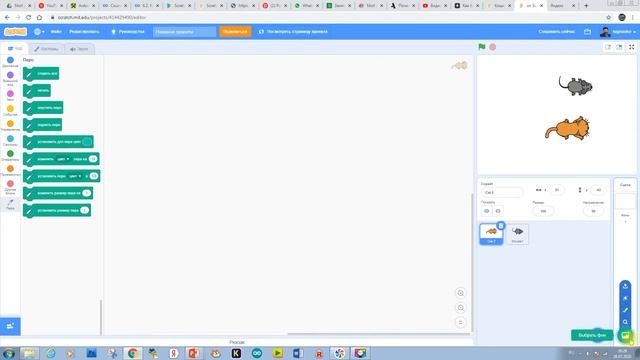Click Сохранить сейчас (Save now) link
The width and height of the screenshot is (640, 360).
pos(556,31)
